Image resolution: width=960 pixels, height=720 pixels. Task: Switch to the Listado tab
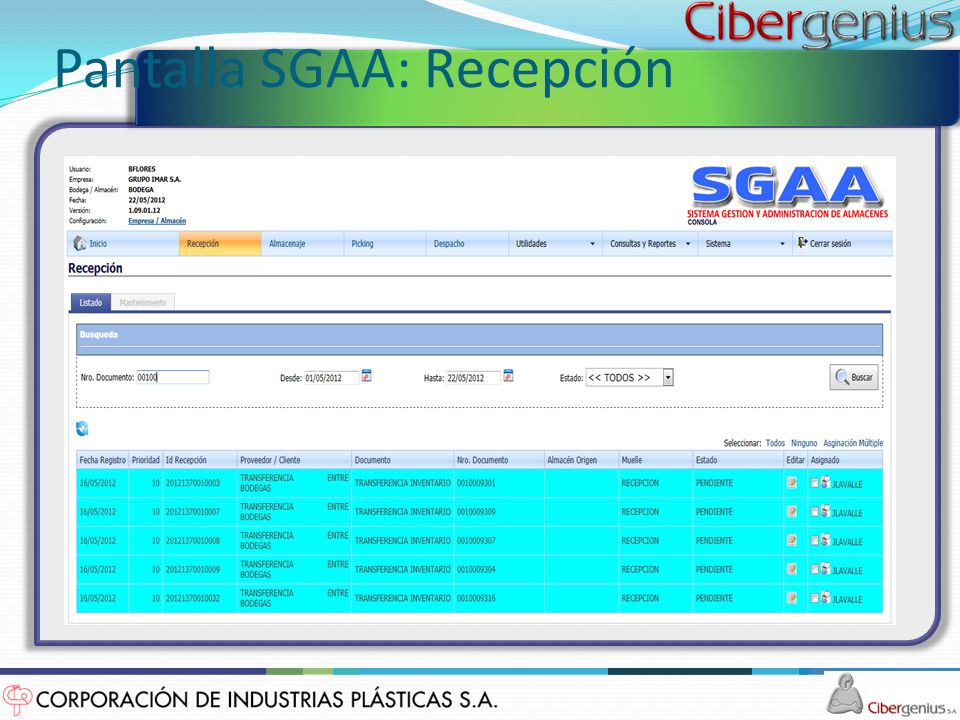tap(91, 302)
